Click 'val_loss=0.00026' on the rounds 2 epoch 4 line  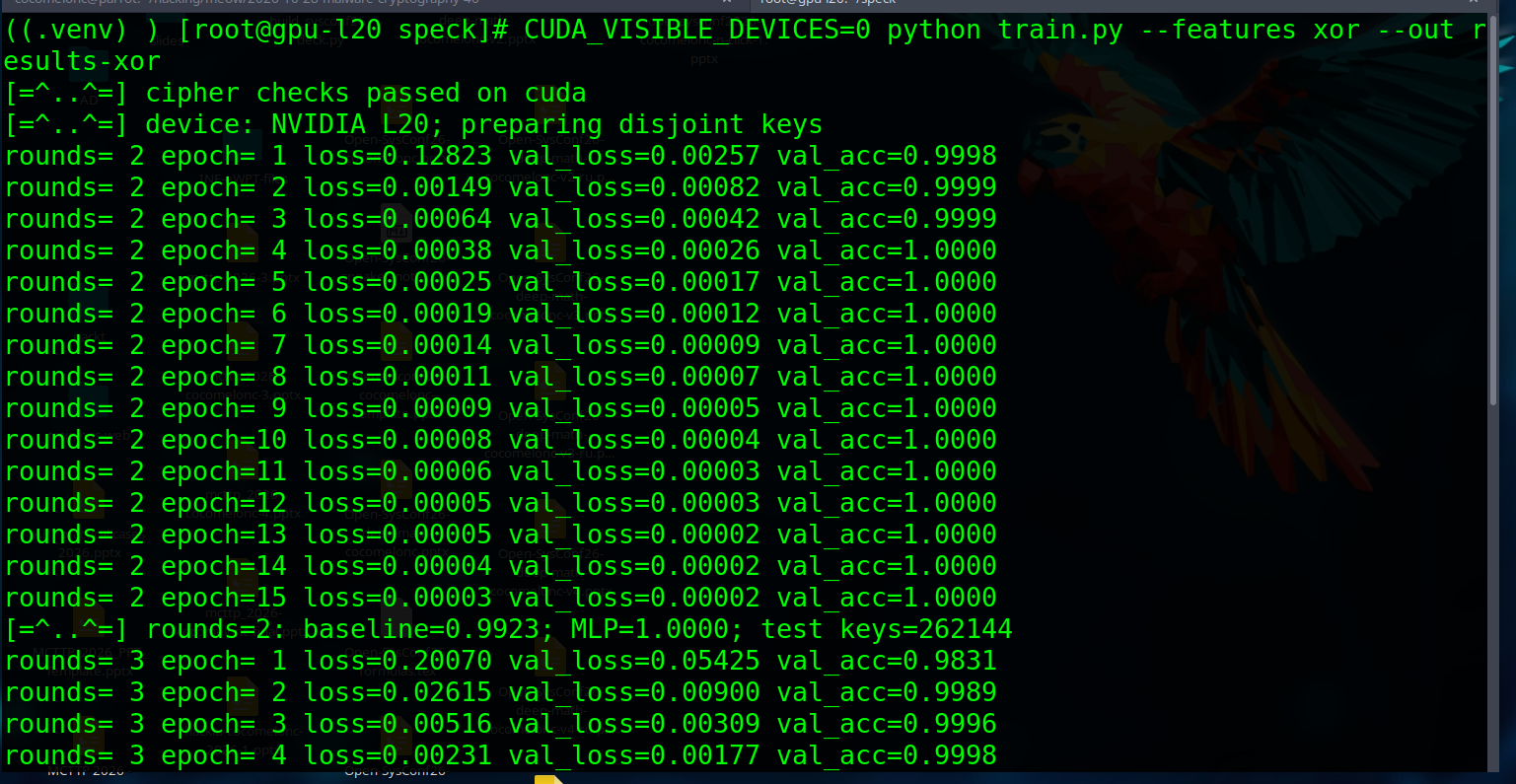tap(634, 251)
